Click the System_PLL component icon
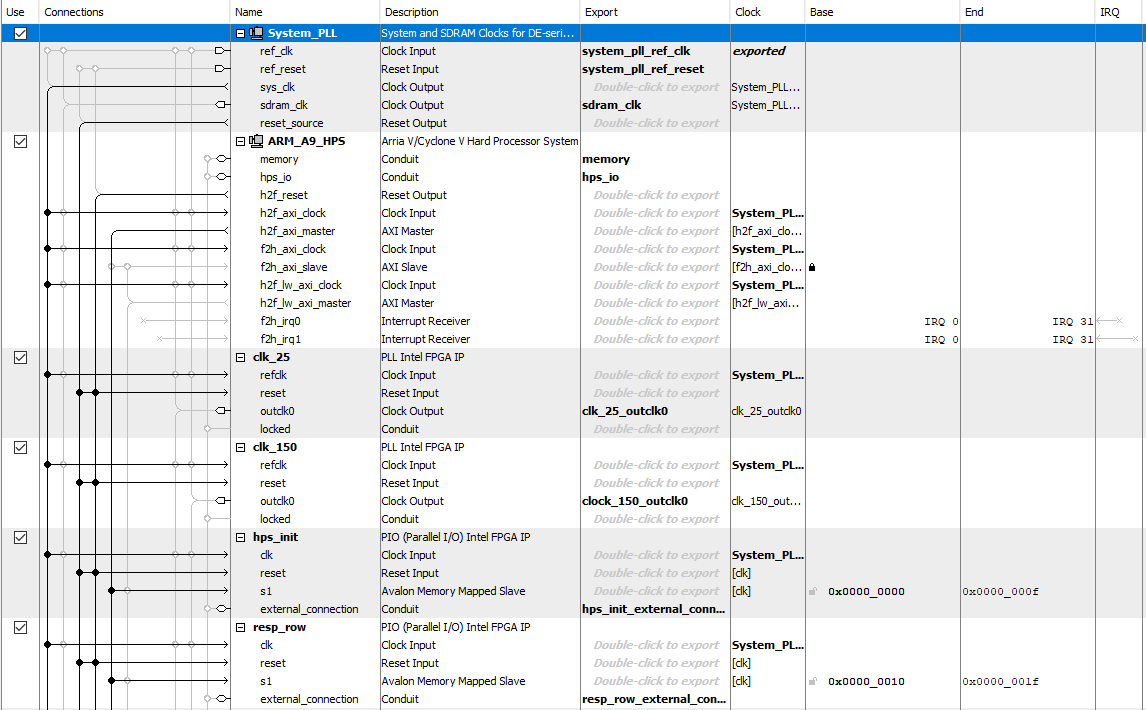Image resolution: width=1146 pixels, height=710 pixels. coord(256,33)
